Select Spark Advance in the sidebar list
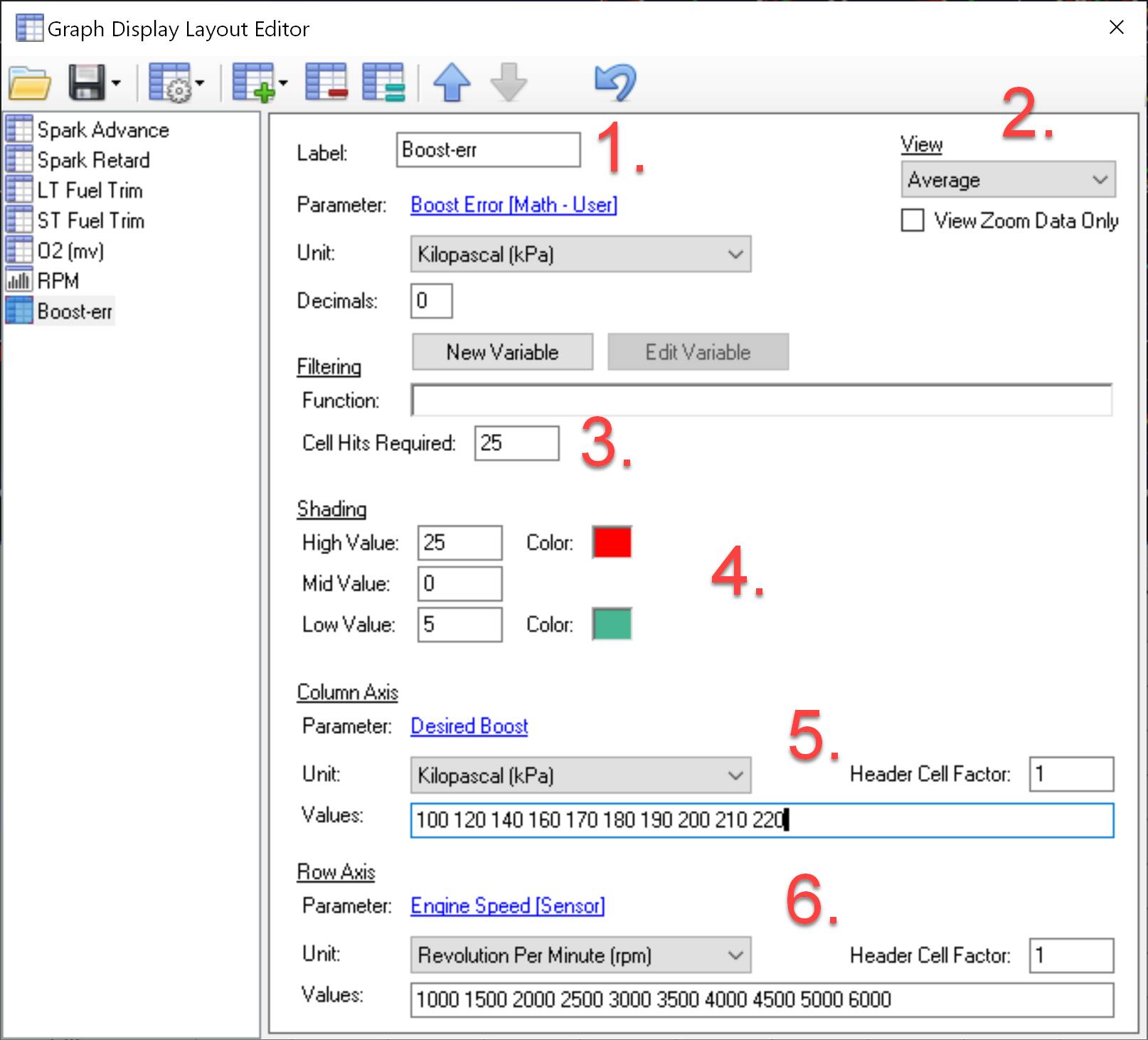1148x1040 pixels. pyautogui.click(x=103, y=129)
